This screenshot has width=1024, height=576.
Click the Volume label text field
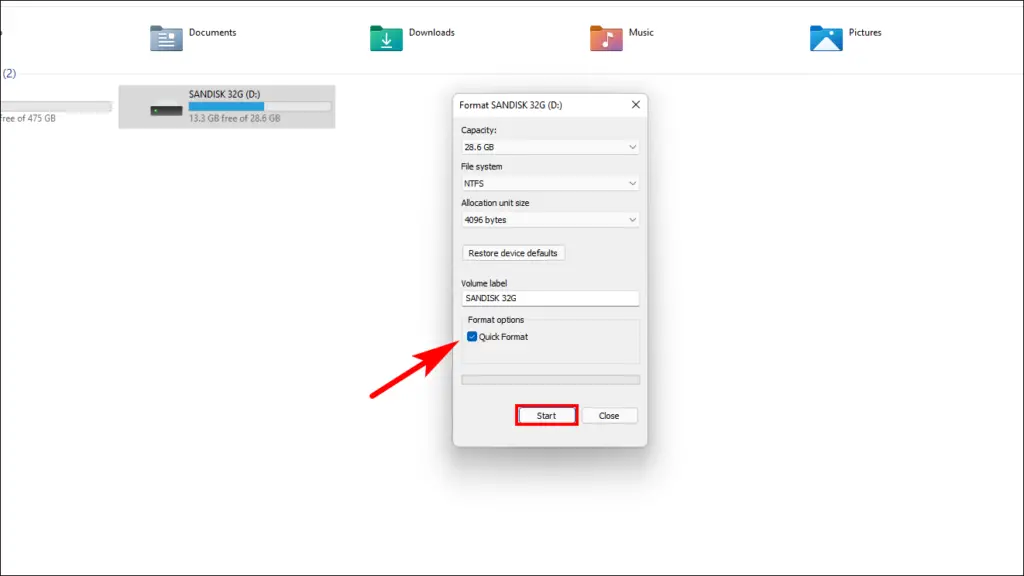pos(550,298)
